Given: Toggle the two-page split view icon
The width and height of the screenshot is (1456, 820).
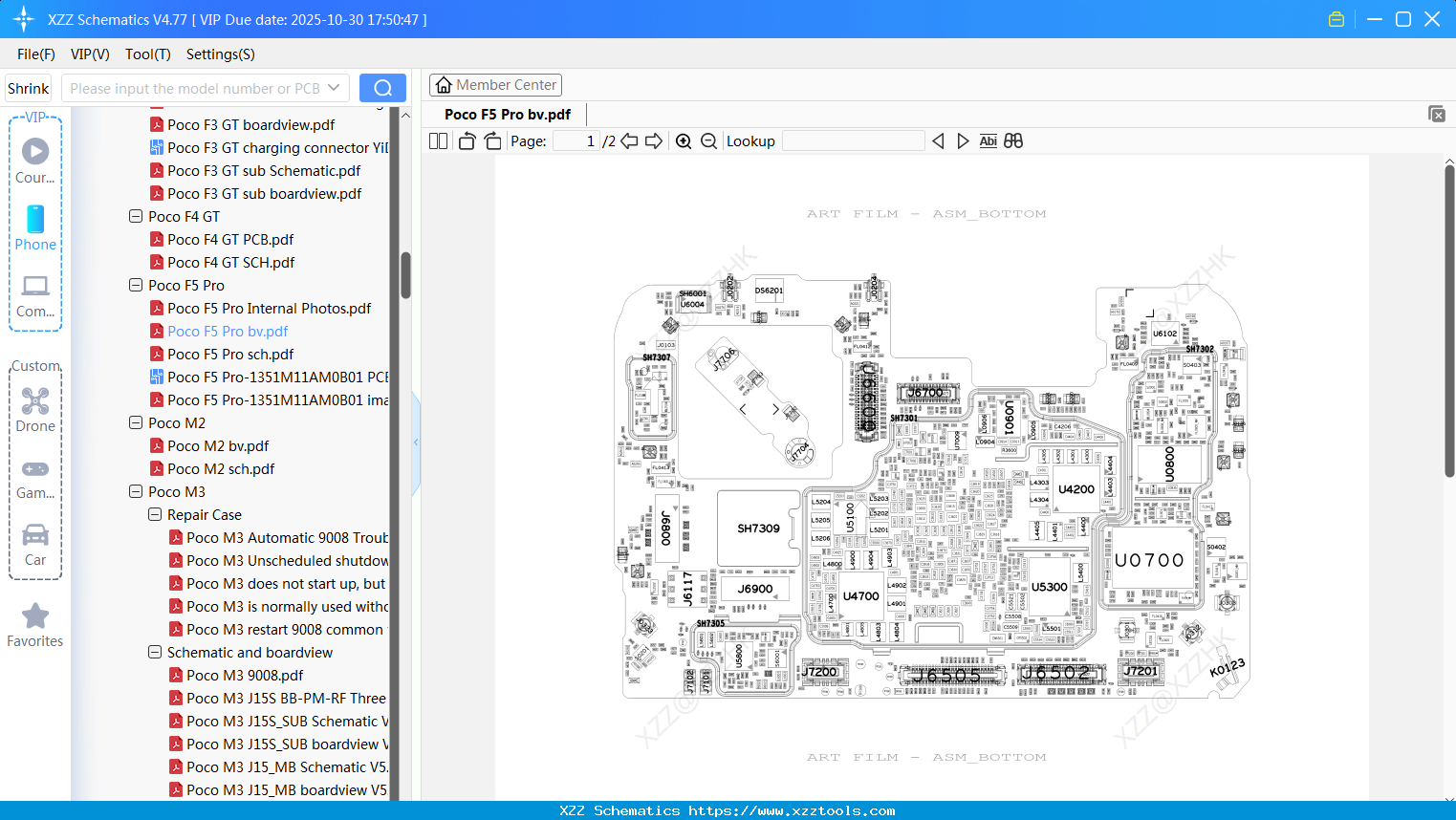Looking at the screenshot, I should click(439, 141).
